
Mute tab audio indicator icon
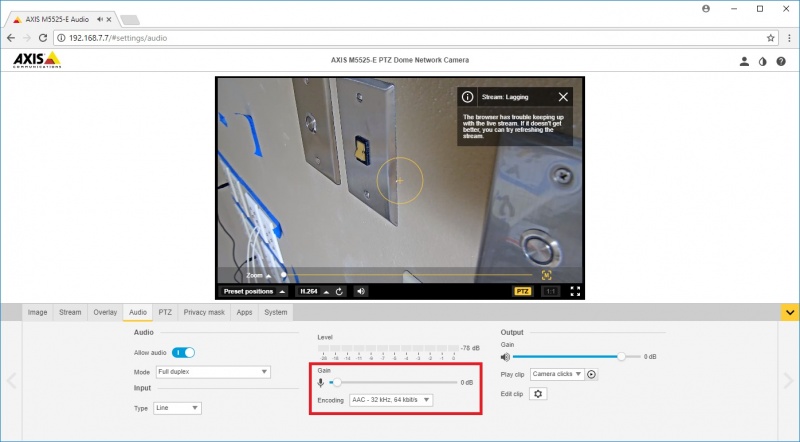100,19
